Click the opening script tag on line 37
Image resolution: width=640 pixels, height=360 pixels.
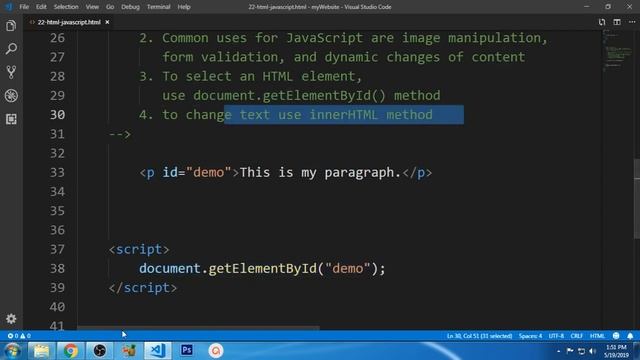[139, 249]
